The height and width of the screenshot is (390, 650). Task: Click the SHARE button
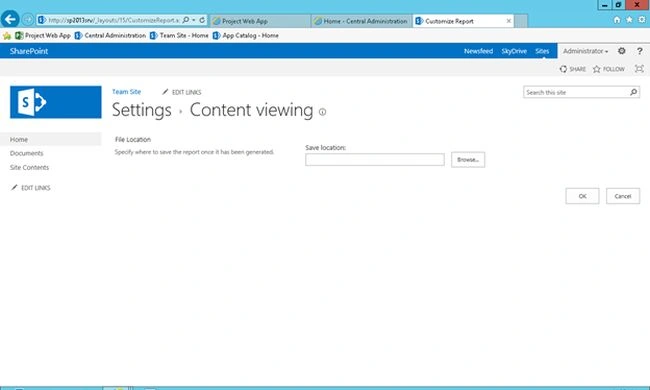pyautogui.click(x=572, y=69)
